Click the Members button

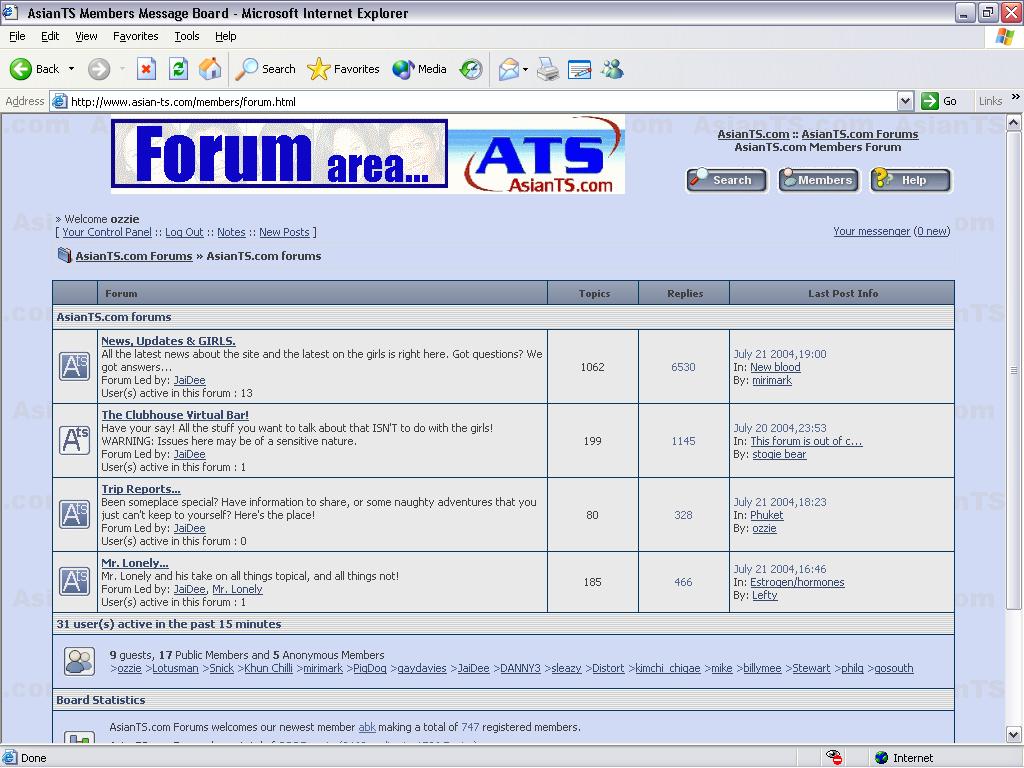click(818, 180)
